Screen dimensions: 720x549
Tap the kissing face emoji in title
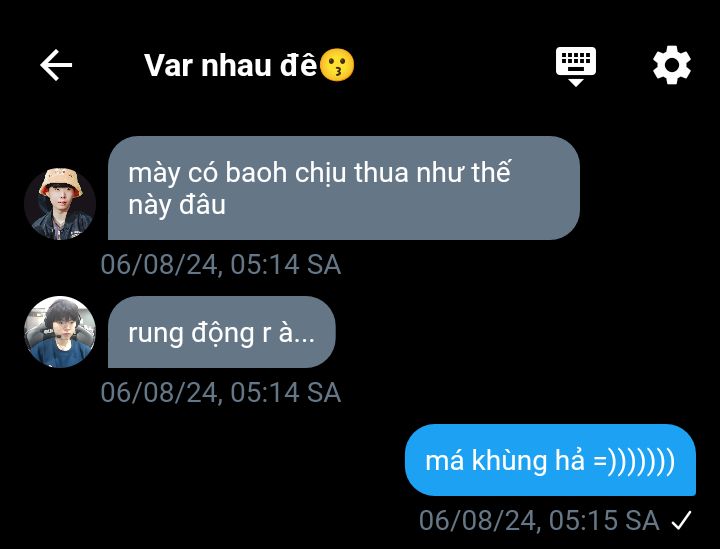pyautogui.click(x=337, y=65)
